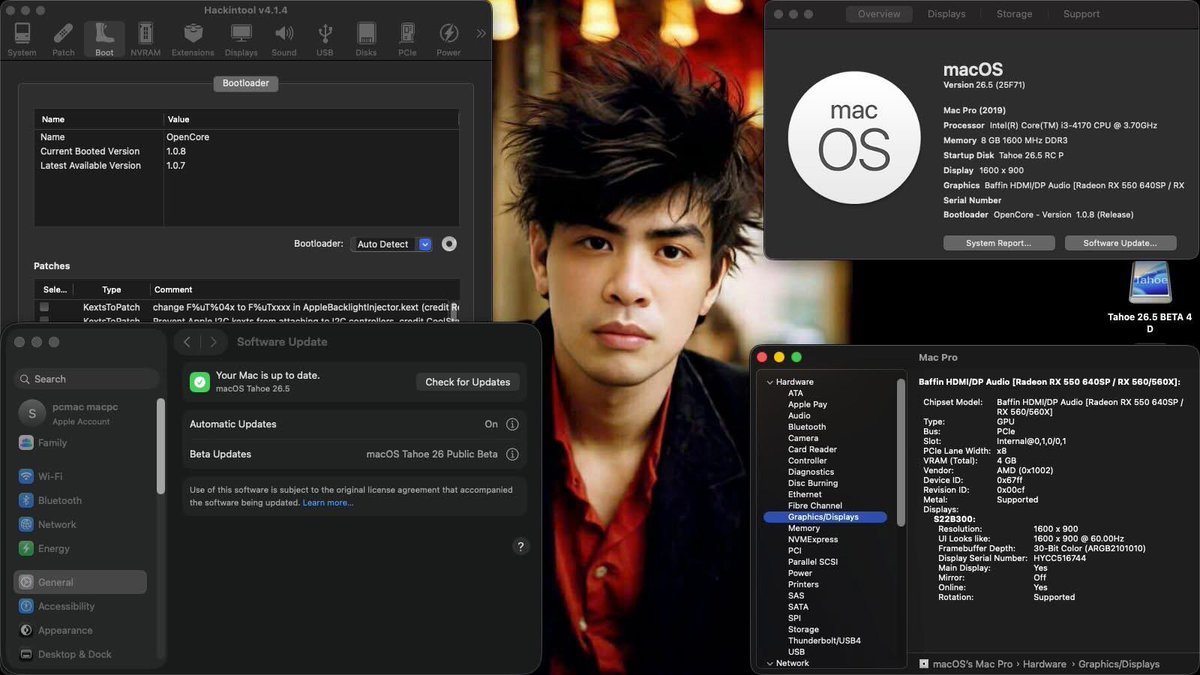
Task: Collapse the Hardware tree in System Report
Action: (770, 382)
